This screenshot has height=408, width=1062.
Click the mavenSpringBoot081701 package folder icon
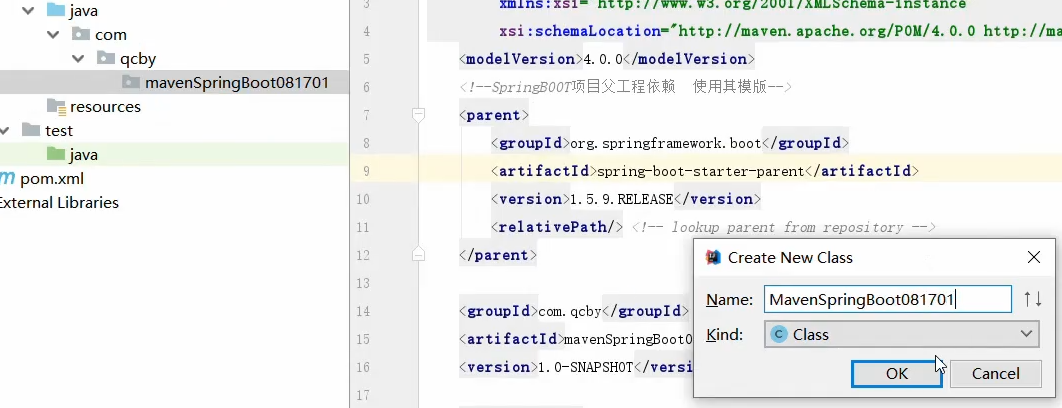click(131, 83)
